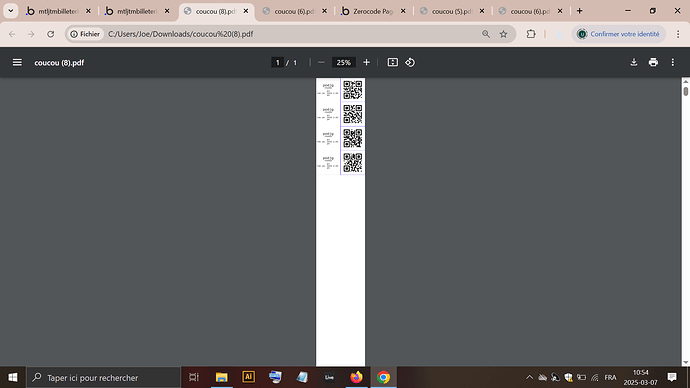This screenshot has width=690, height=388.
Task: Print the PDF document
Action: click(x=653, y=62)
